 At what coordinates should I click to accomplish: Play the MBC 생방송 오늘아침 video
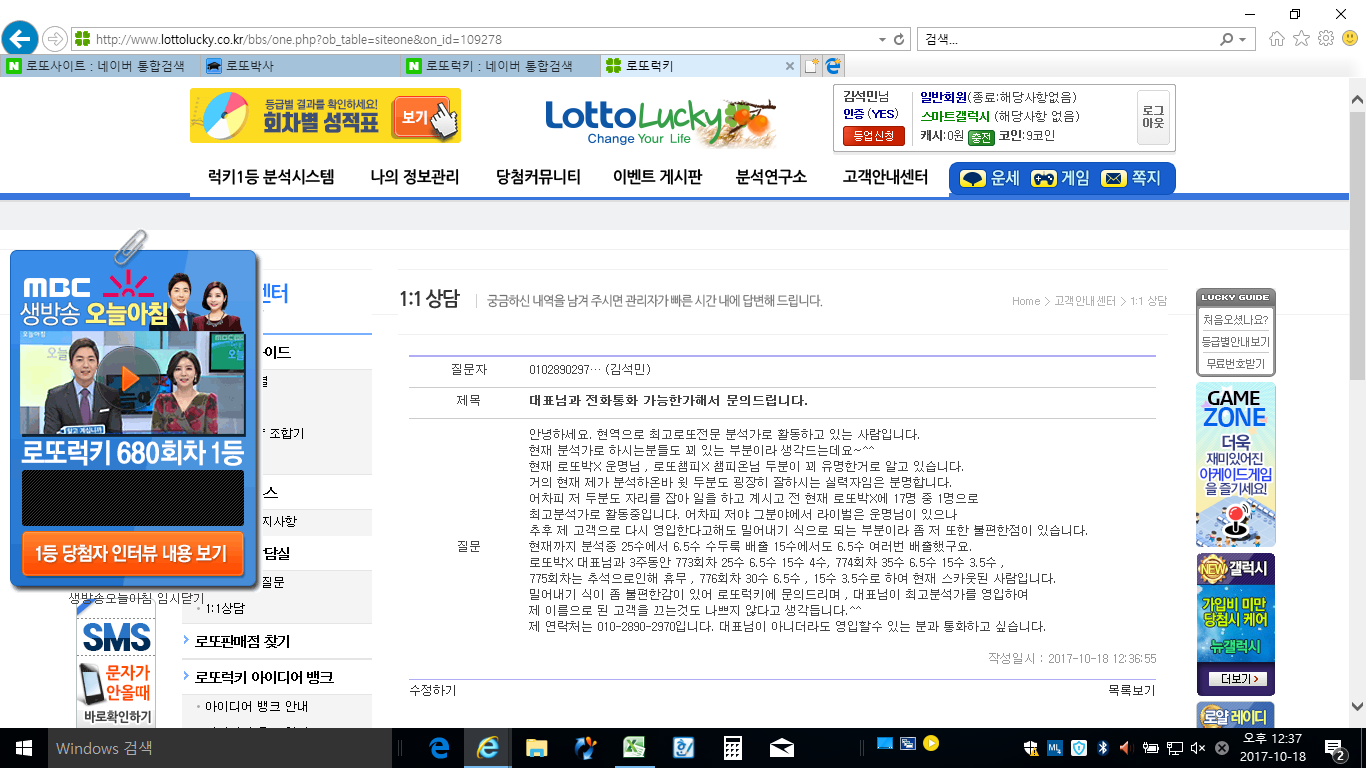click(x=130, y=379)
